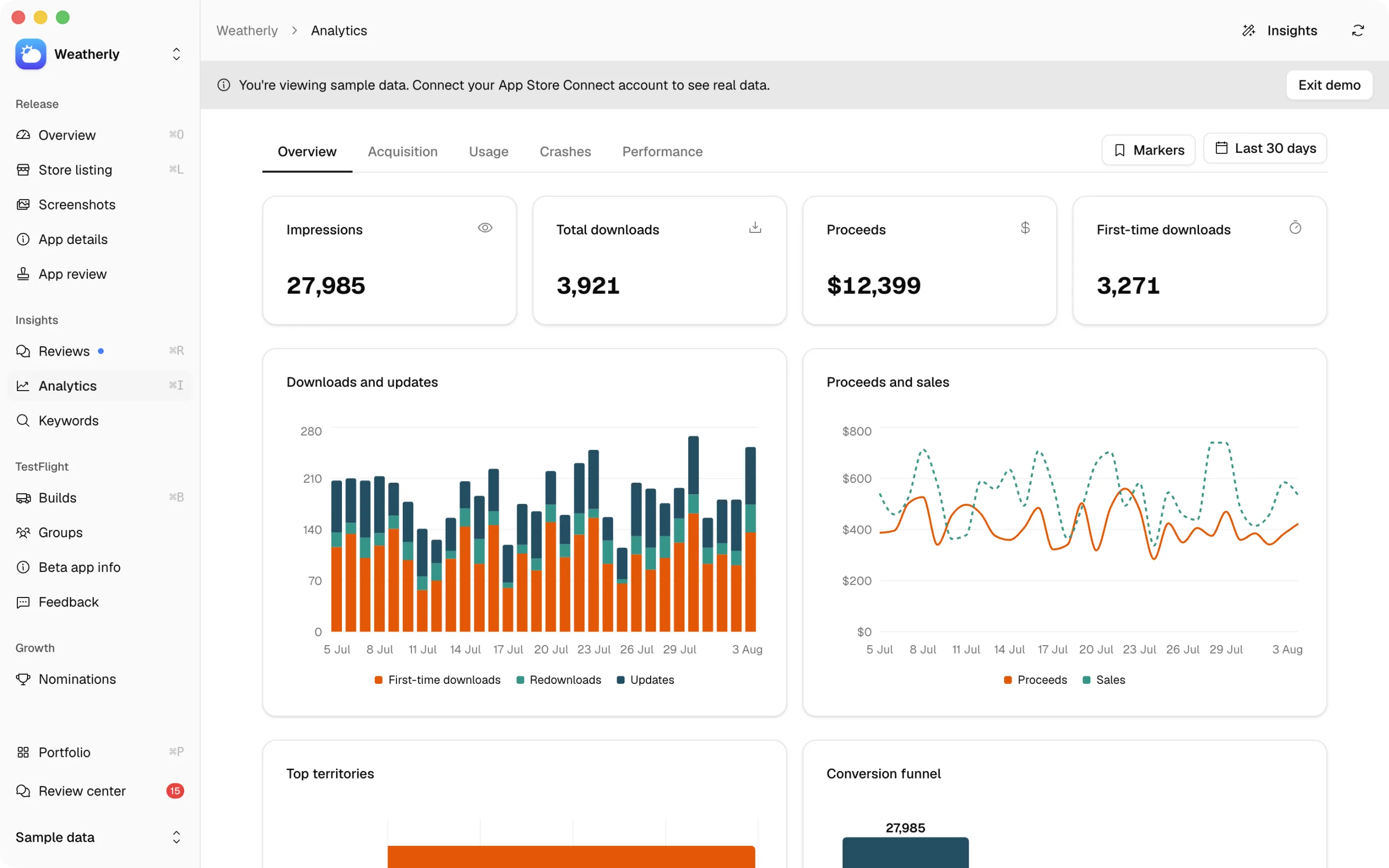Toggle Updates legend series
Viewport: 1389px width, 868px height.
click(645, 680)
